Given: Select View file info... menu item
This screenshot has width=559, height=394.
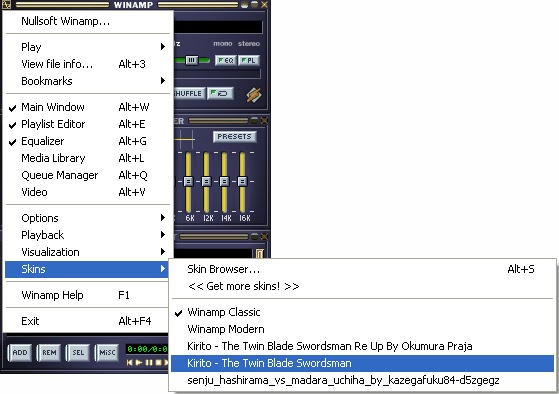Looking at the screenshot, I should (88, 64).
